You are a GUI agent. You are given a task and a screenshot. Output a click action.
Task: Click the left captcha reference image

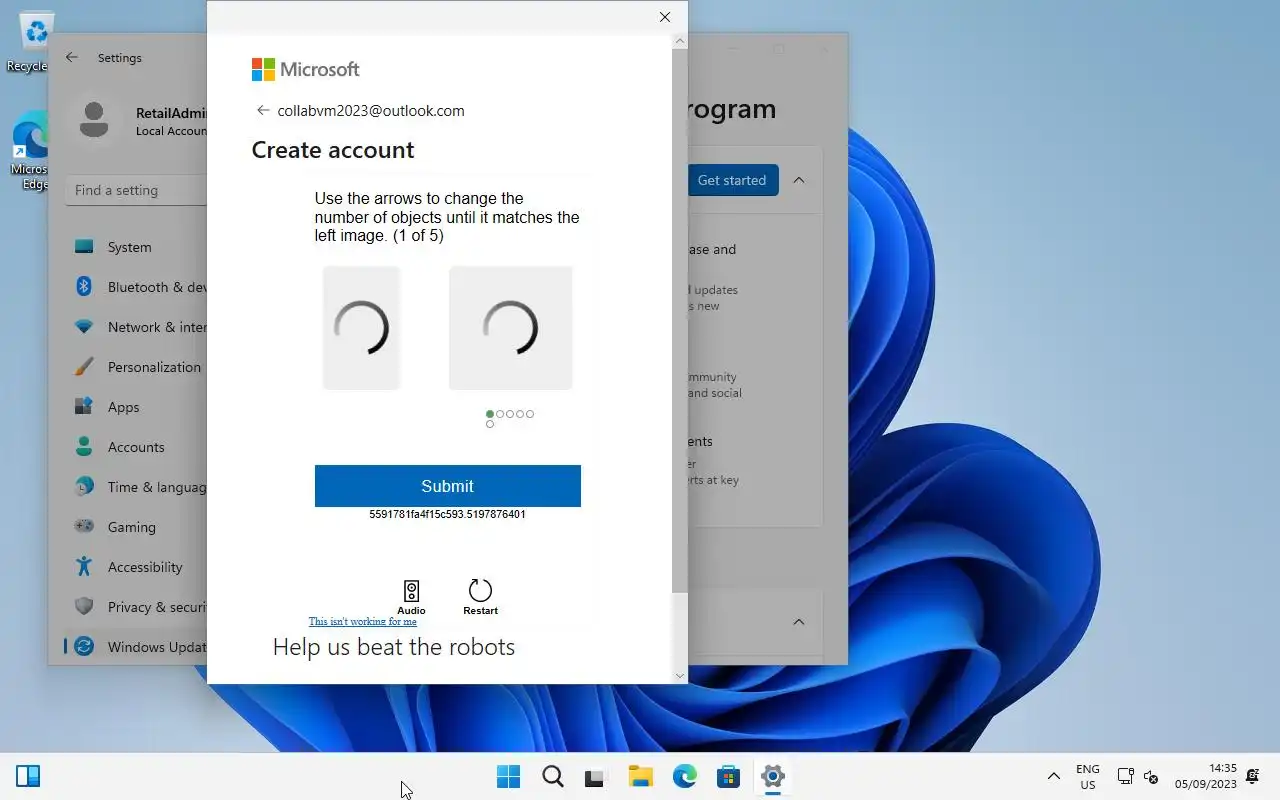(361, 328)
